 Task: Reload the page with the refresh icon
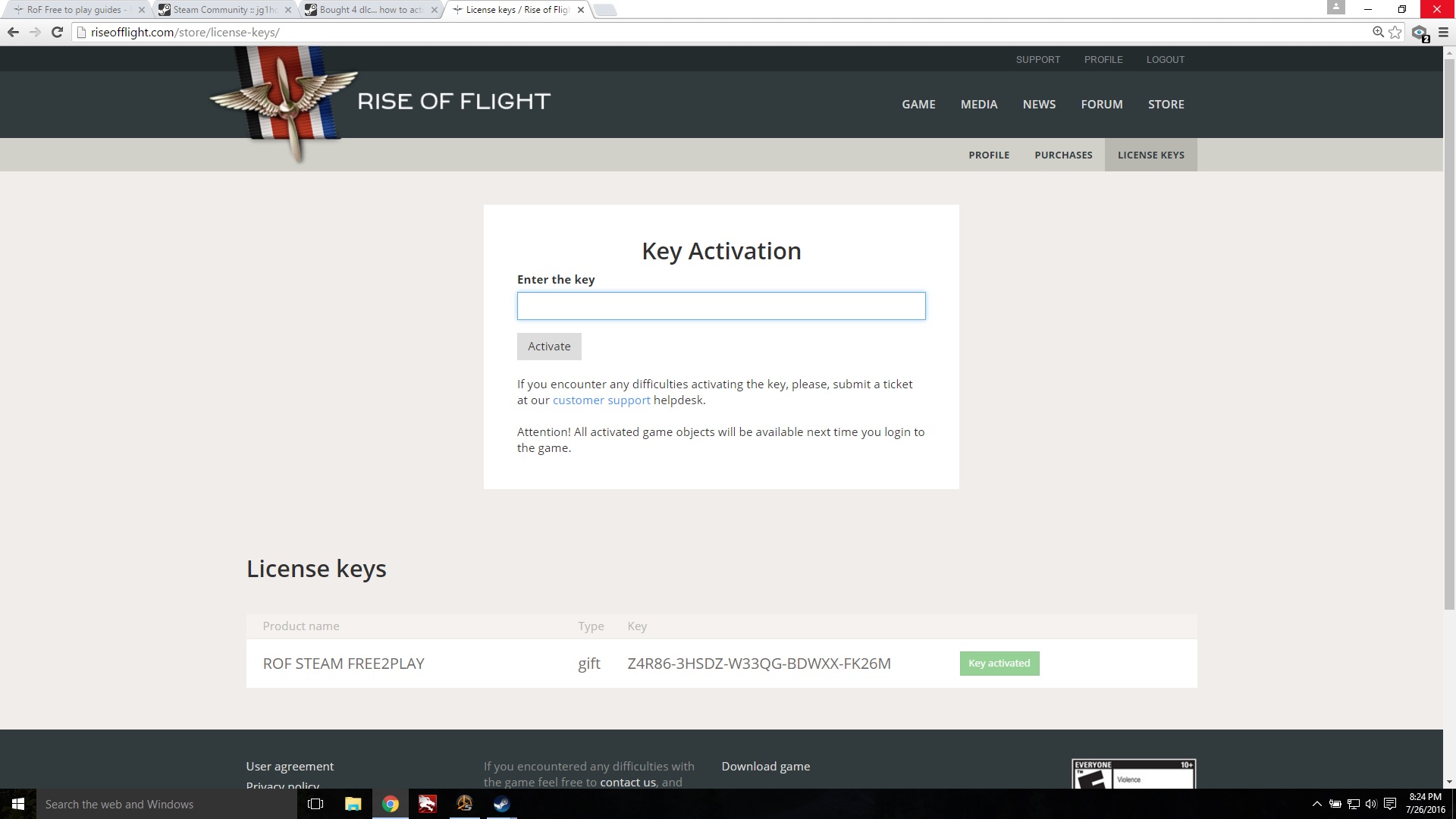(57, 32)
